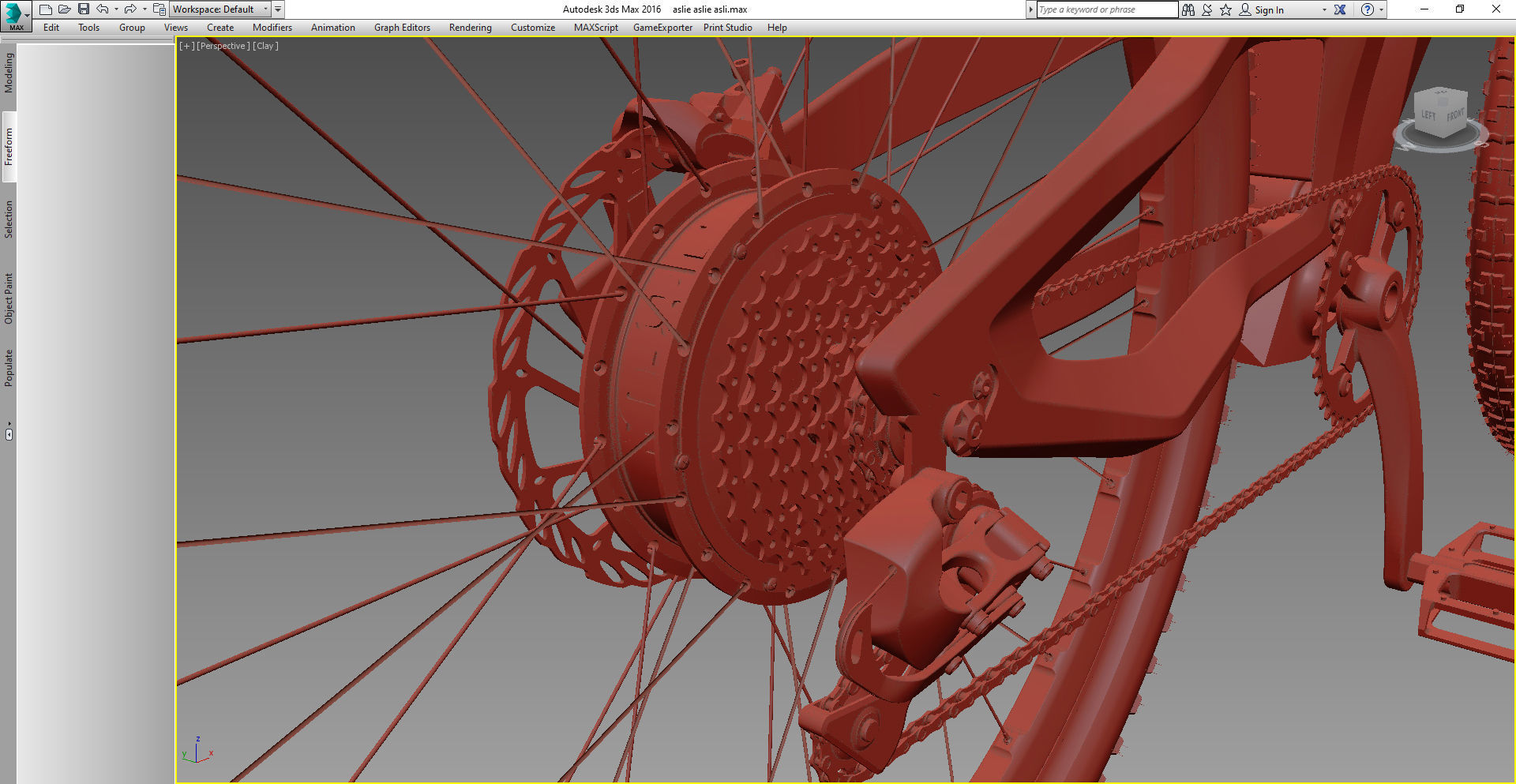1516x784 pixels.
Task: Click the Project Folder icon
Action: coord(159,9)
